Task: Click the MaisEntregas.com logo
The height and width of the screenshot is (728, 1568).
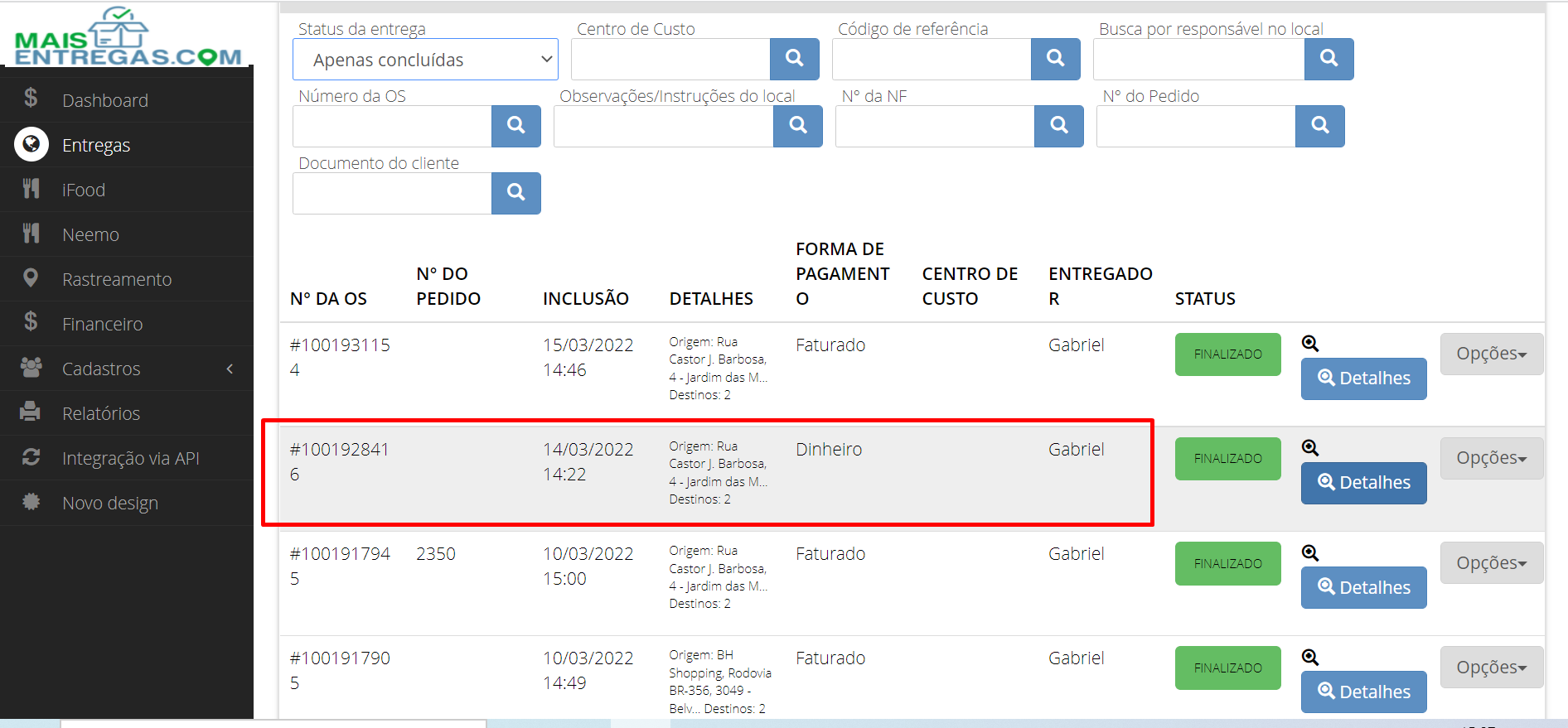Action: (x=128, y=36)
